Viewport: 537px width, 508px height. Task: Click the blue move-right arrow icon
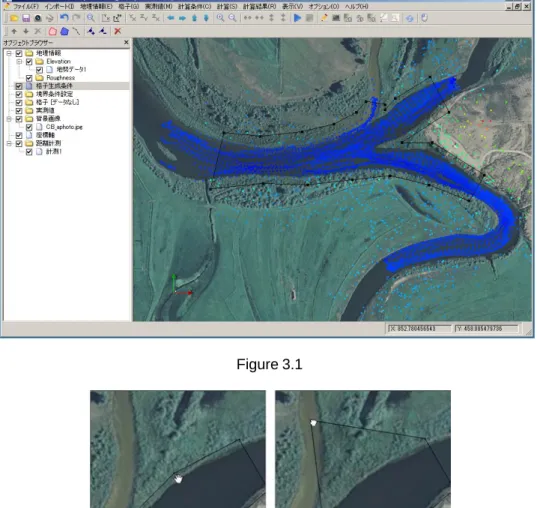(x=182, y=18)
